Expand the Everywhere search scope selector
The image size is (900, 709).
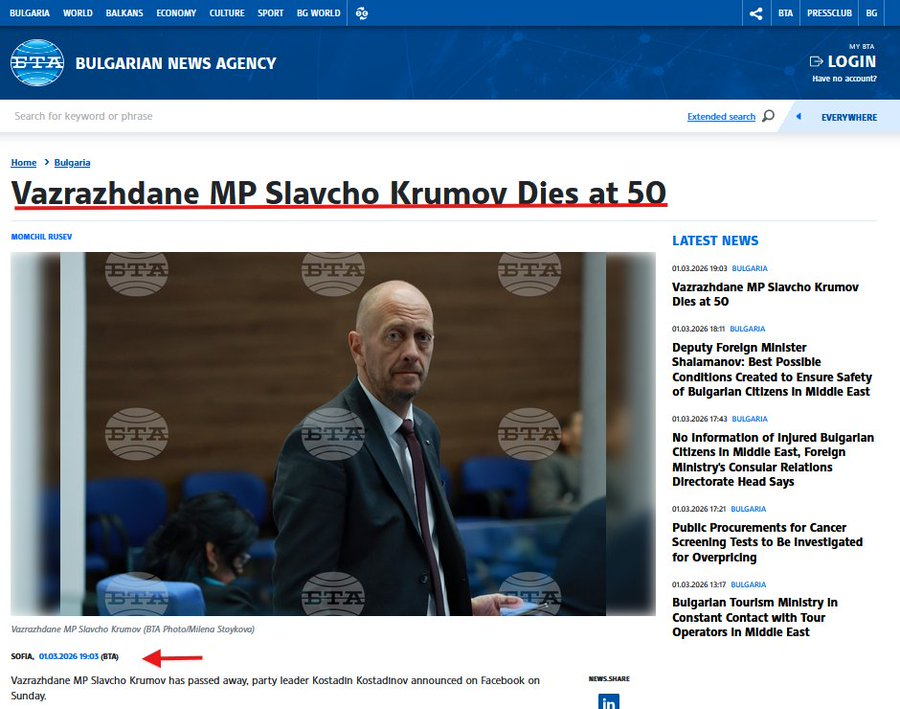[848, 117]
